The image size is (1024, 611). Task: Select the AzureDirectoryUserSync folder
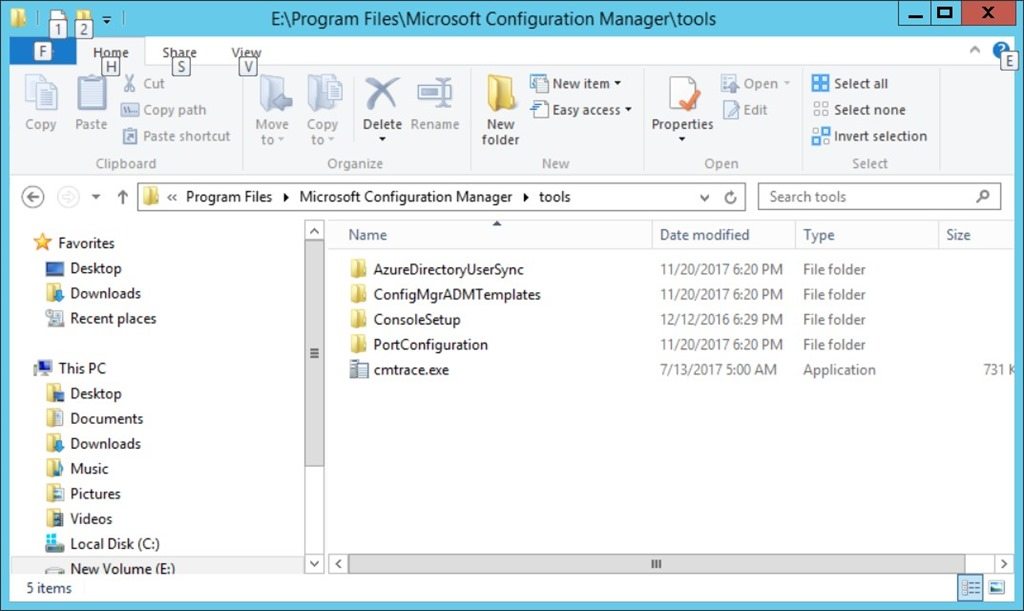pos(448,269)
